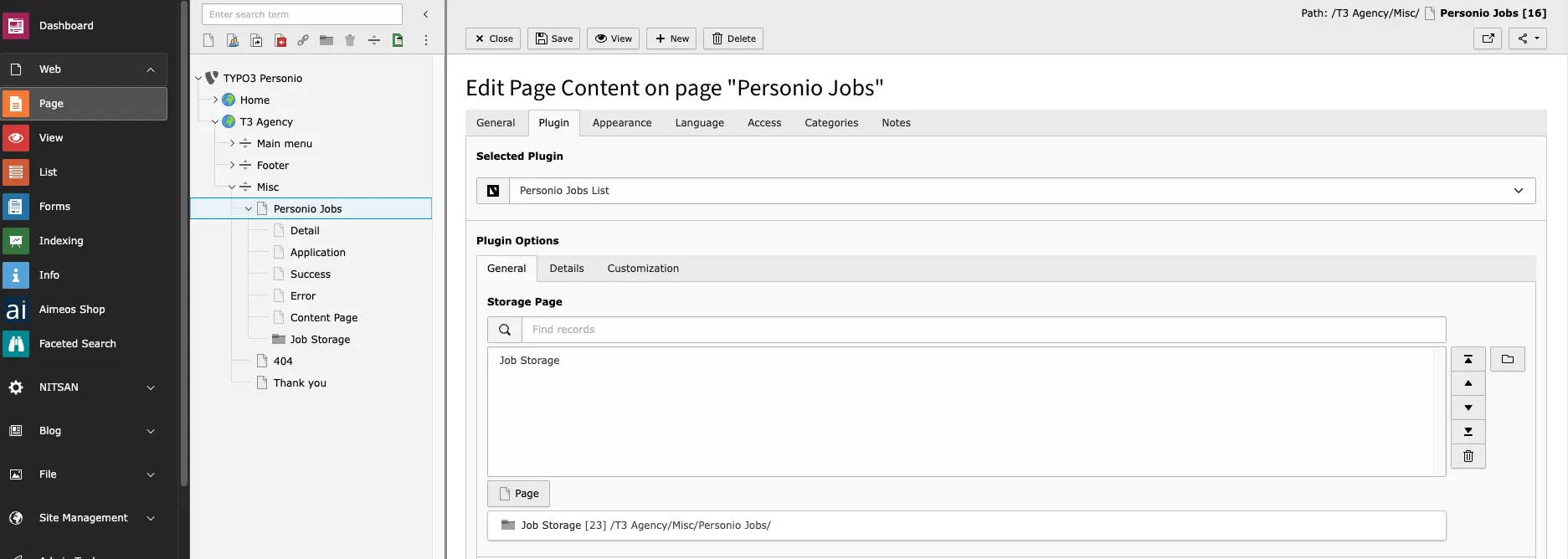Viewport: 1568px width, 559px height.
Task: Open the share dropdown icon
Action: pos(1527,38)
